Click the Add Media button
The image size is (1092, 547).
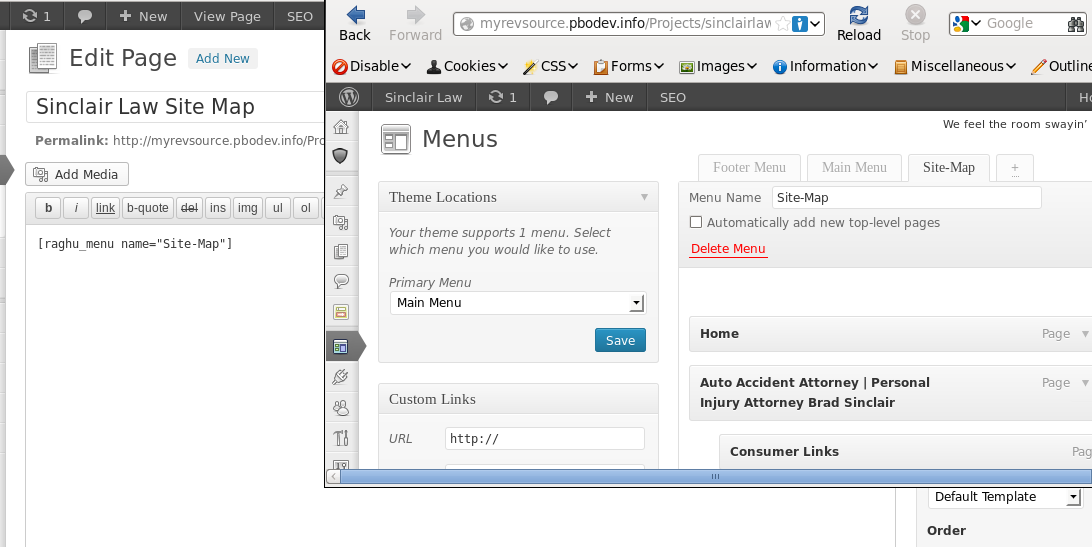click(x=77, y=174)
